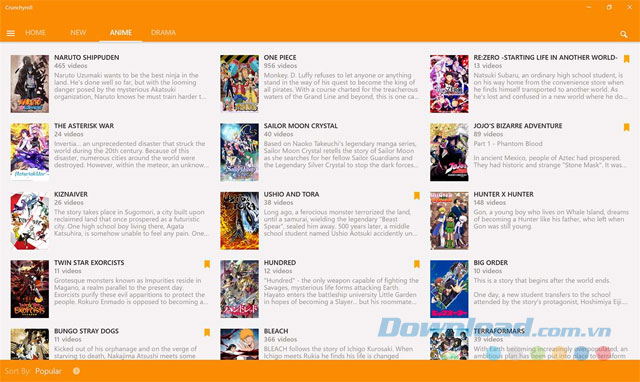Open the Re:Zero poster thumbnail
The height and width of the screenshot is (382, 640).
[449, 84]
